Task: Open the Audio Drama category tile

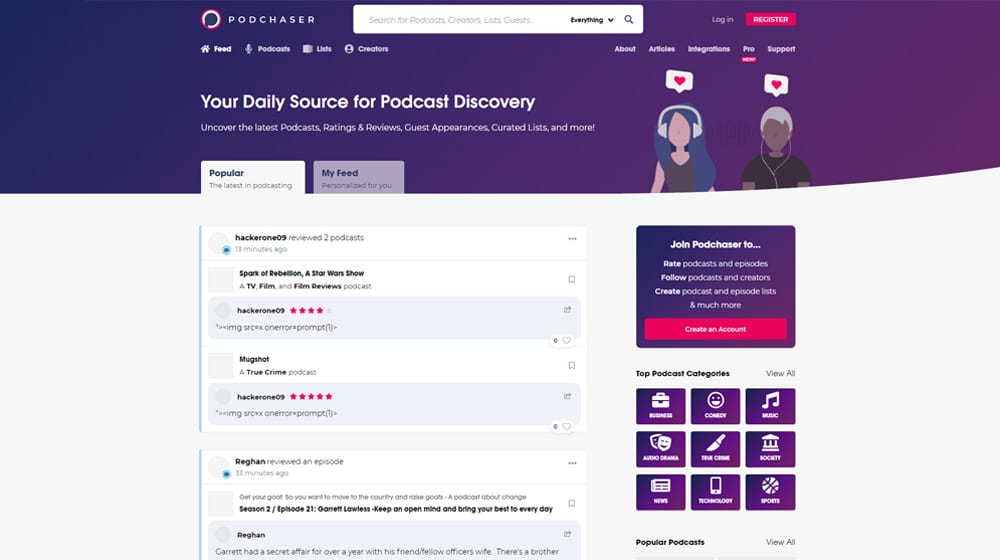Action: coord(661,449)
